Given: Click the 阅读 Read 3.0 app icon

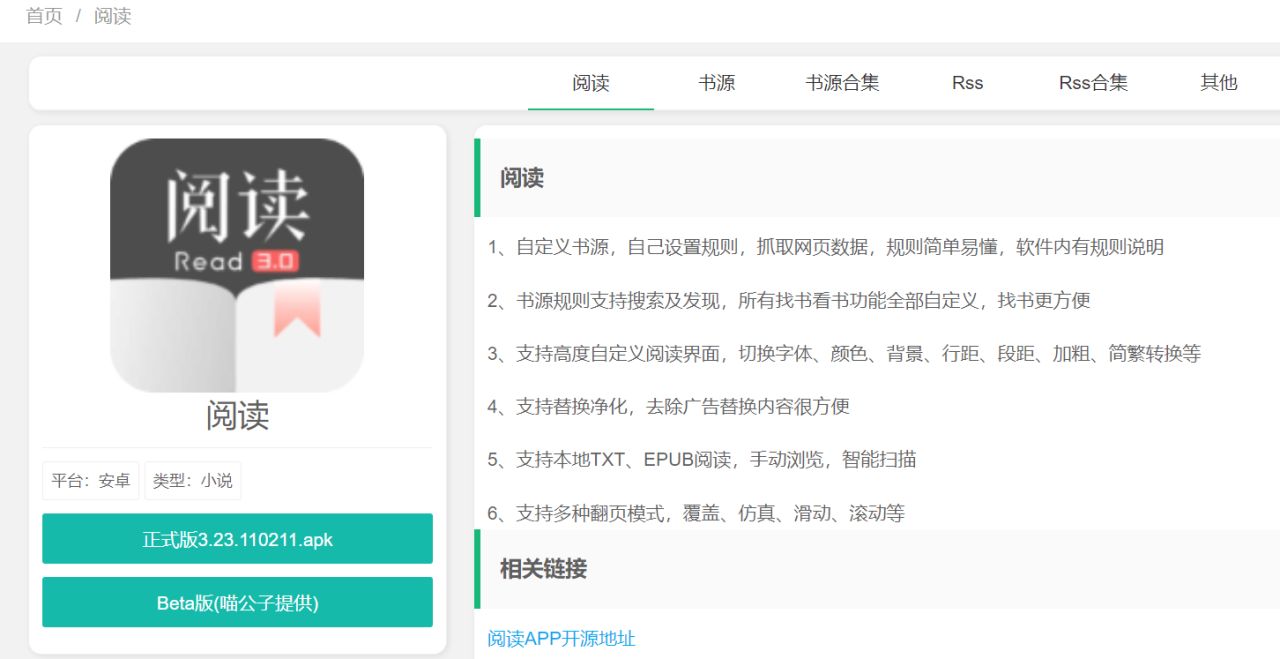Looking at the screenshot, I should (237, 265).
